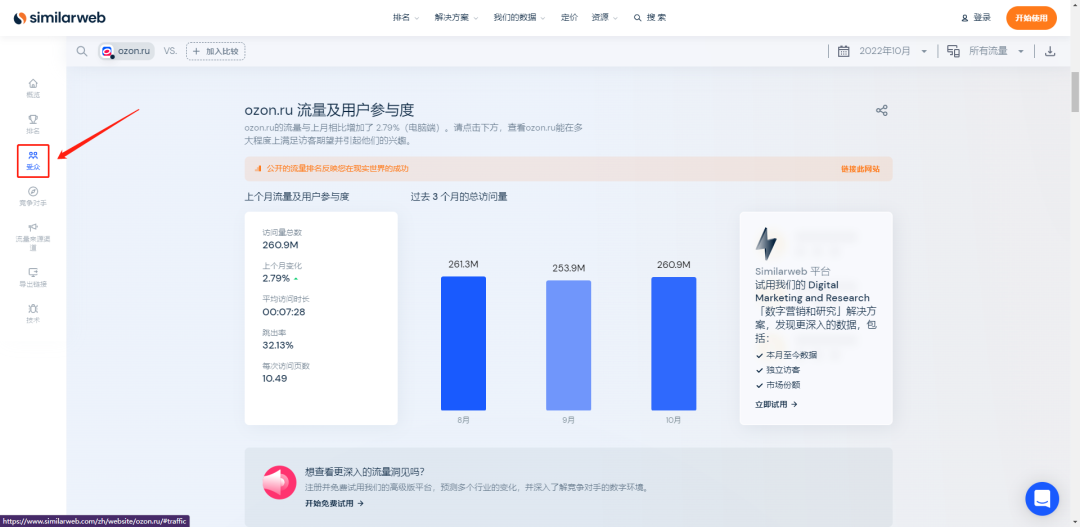
Task: Click the 立即试用 link in the platform card
Action: coord(776,404)
